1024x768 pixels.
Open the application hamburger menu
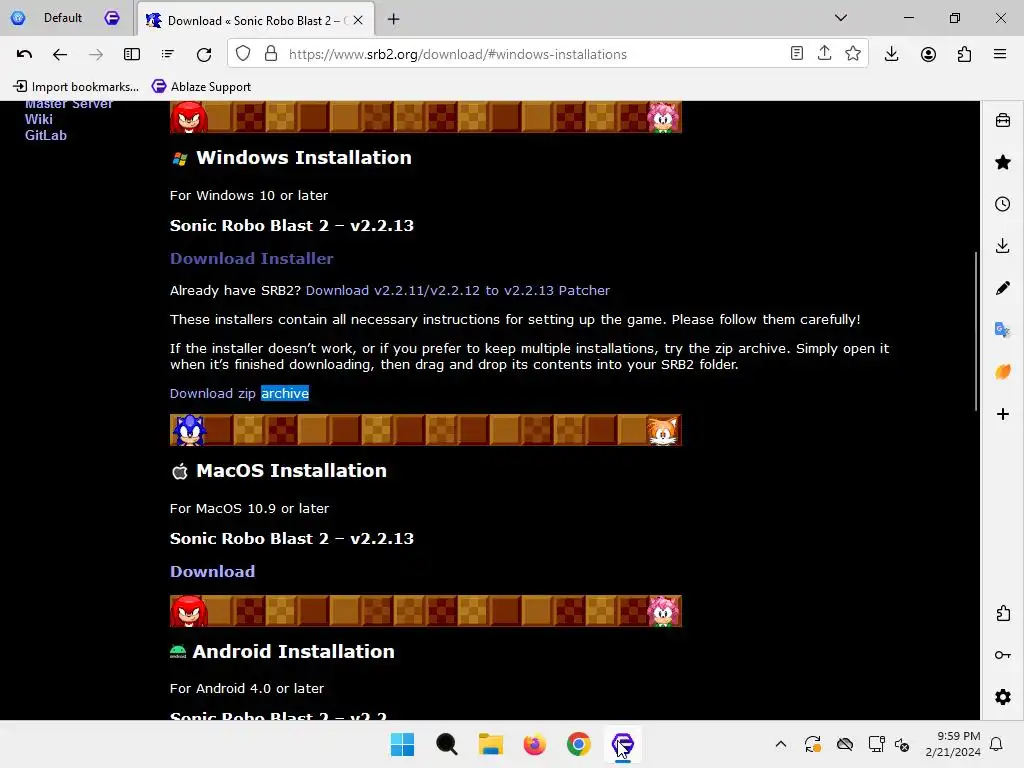click(1000, 54)
